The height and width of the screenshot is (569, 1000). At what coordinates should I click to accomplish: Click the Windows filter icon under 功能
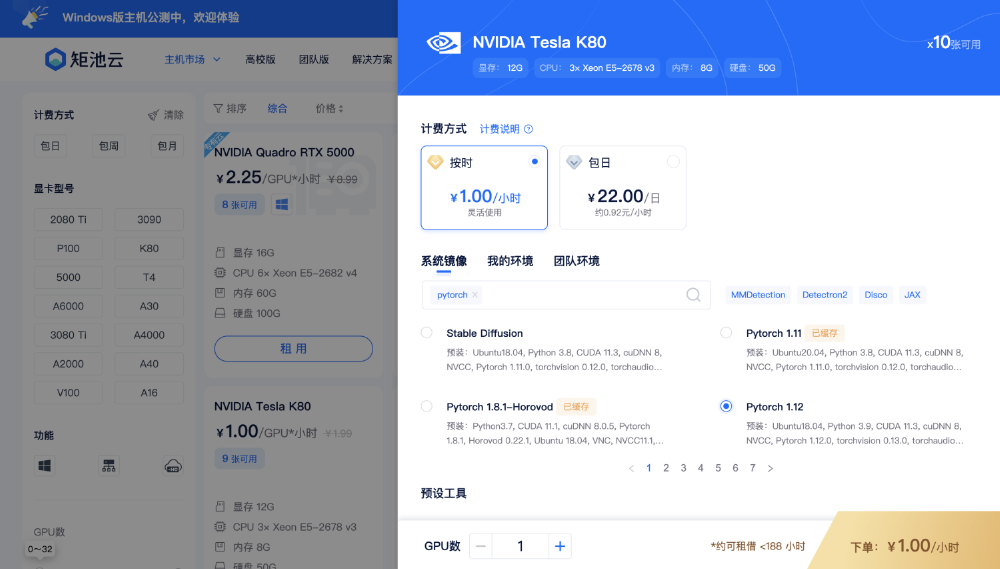[45, 466]
